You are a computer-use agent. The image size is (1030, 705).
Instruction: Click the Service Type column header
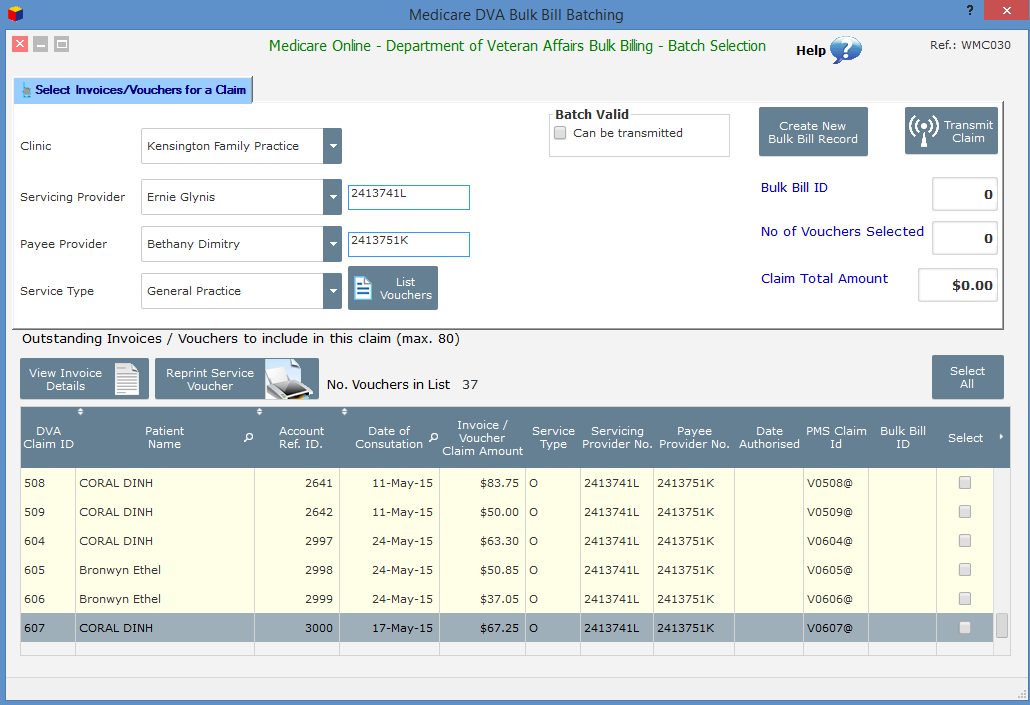pos(553,438)
